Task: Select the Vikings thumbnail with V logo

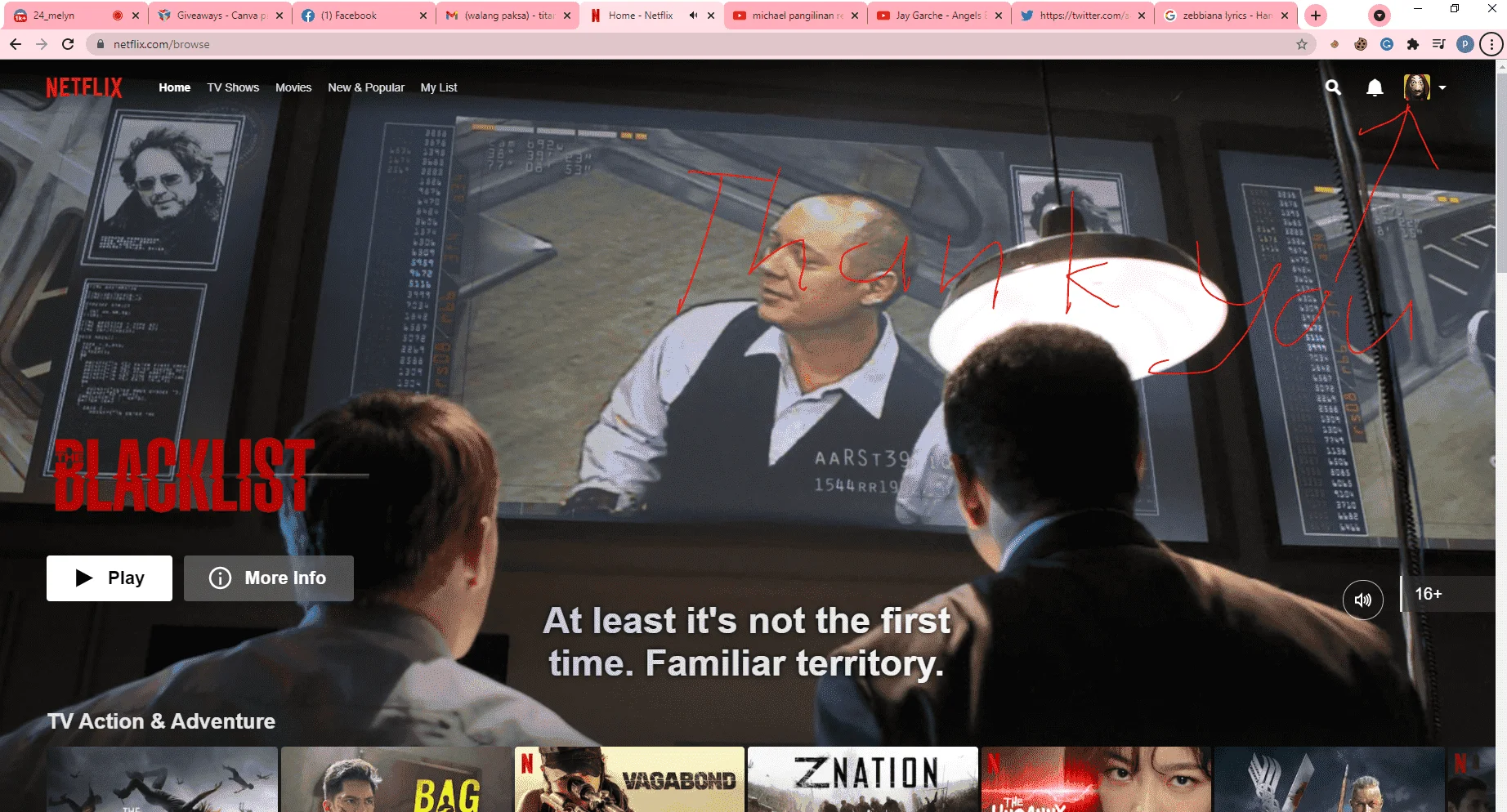Action: tap(1330, 779)
